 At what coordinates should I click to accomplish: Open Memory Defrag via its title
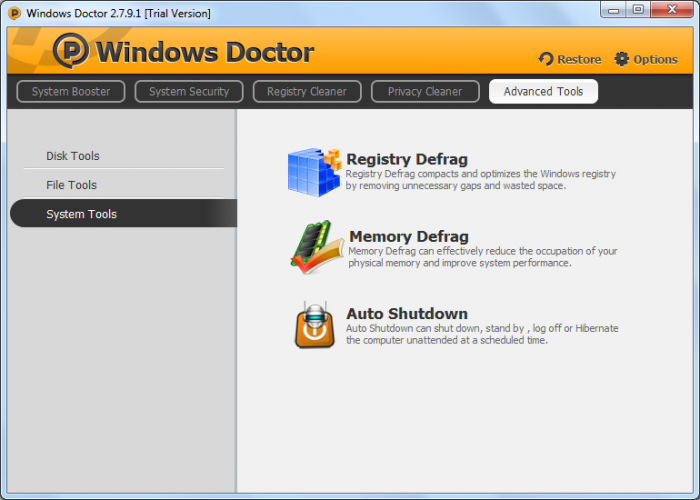tap(408, 236)
